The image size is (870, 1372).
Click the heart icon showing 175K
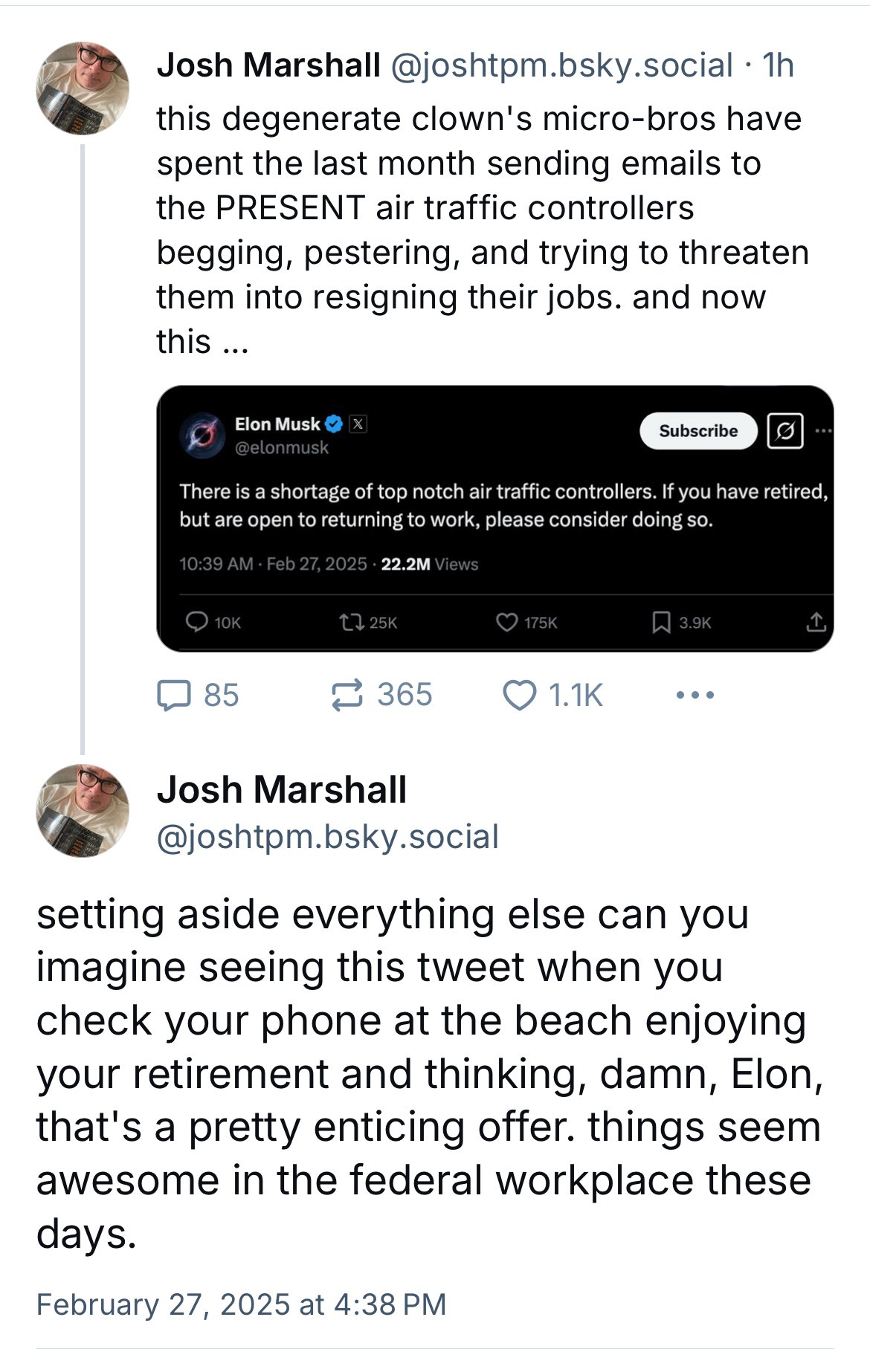pos(506,622)
